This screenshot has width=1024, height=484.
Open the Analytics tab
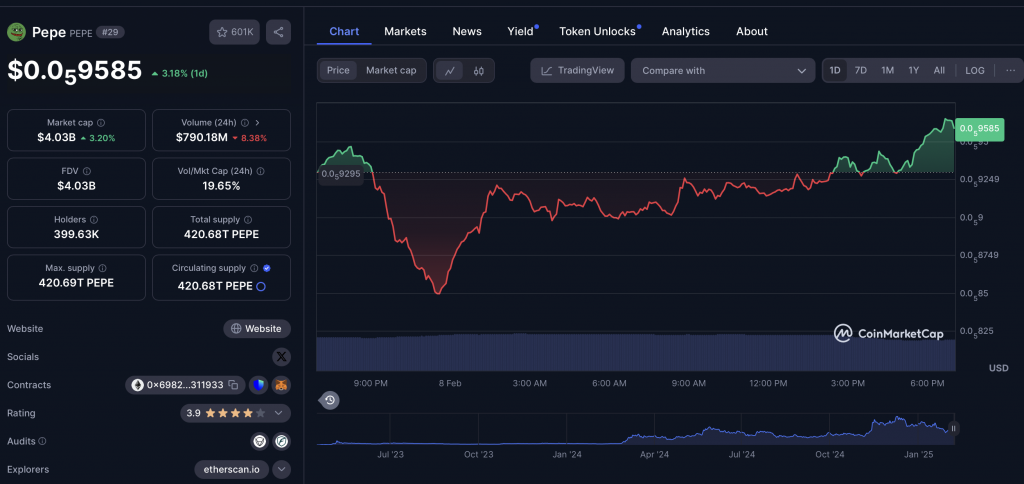tap(686, 31)
